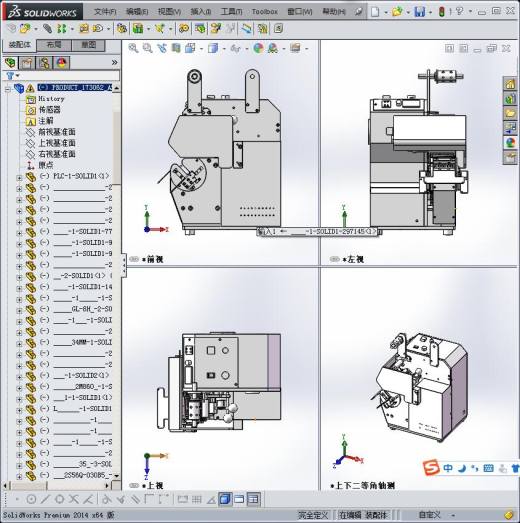Switch to the PropertyManager tab icon
The height and width of the screenshot is (523, 520).
(x=27, y=63)
